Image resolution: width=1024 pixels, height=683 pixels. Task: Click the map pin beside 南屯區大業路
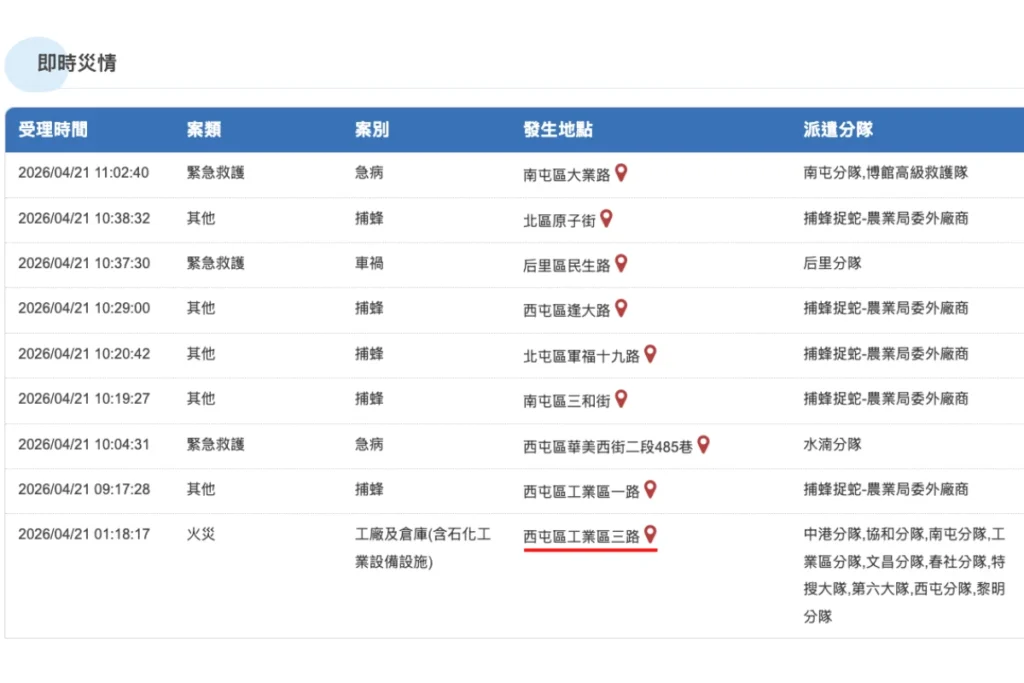pyautogui.click(x=621, y=172)
